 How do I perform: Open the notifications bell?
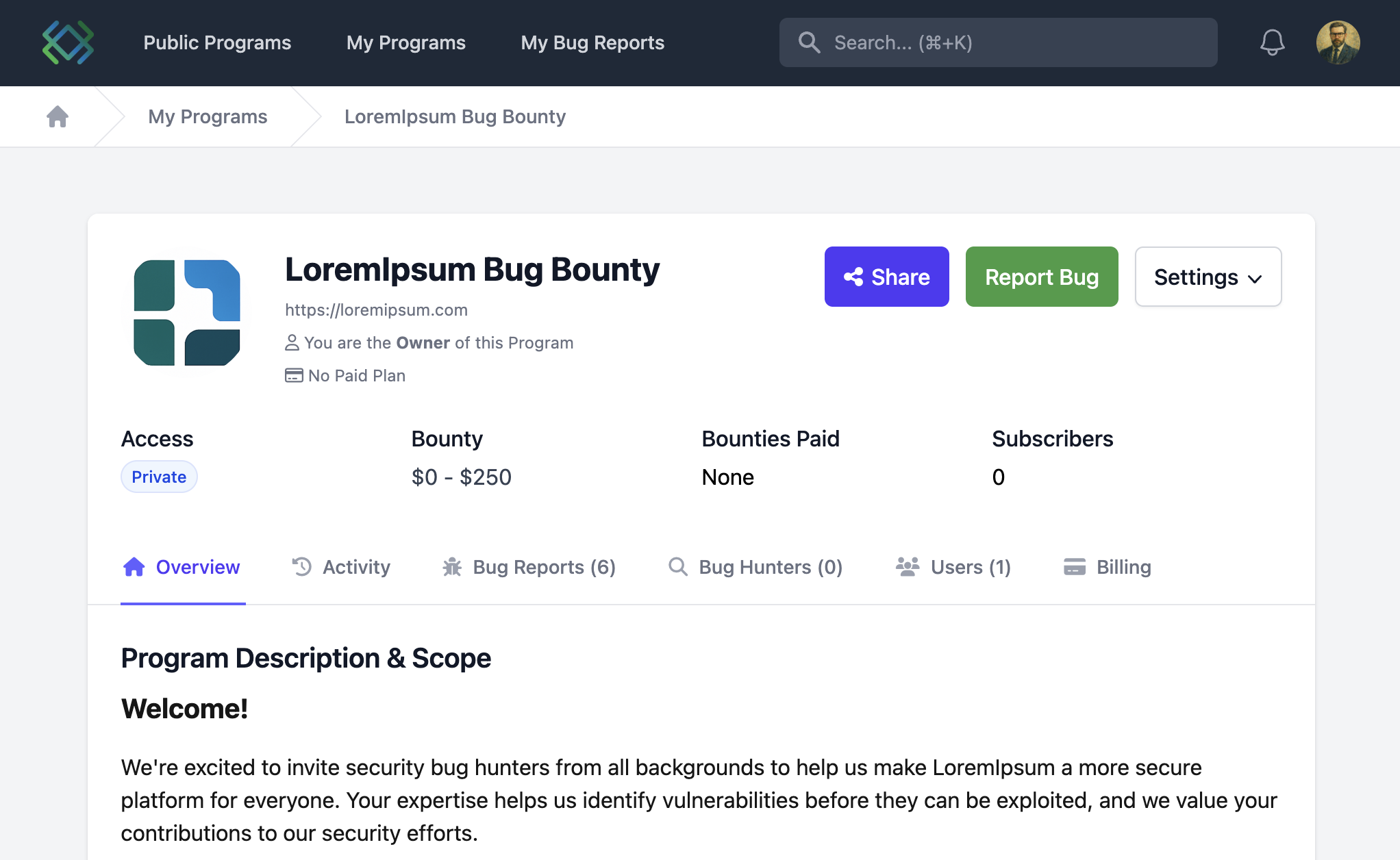(1272, 42)
